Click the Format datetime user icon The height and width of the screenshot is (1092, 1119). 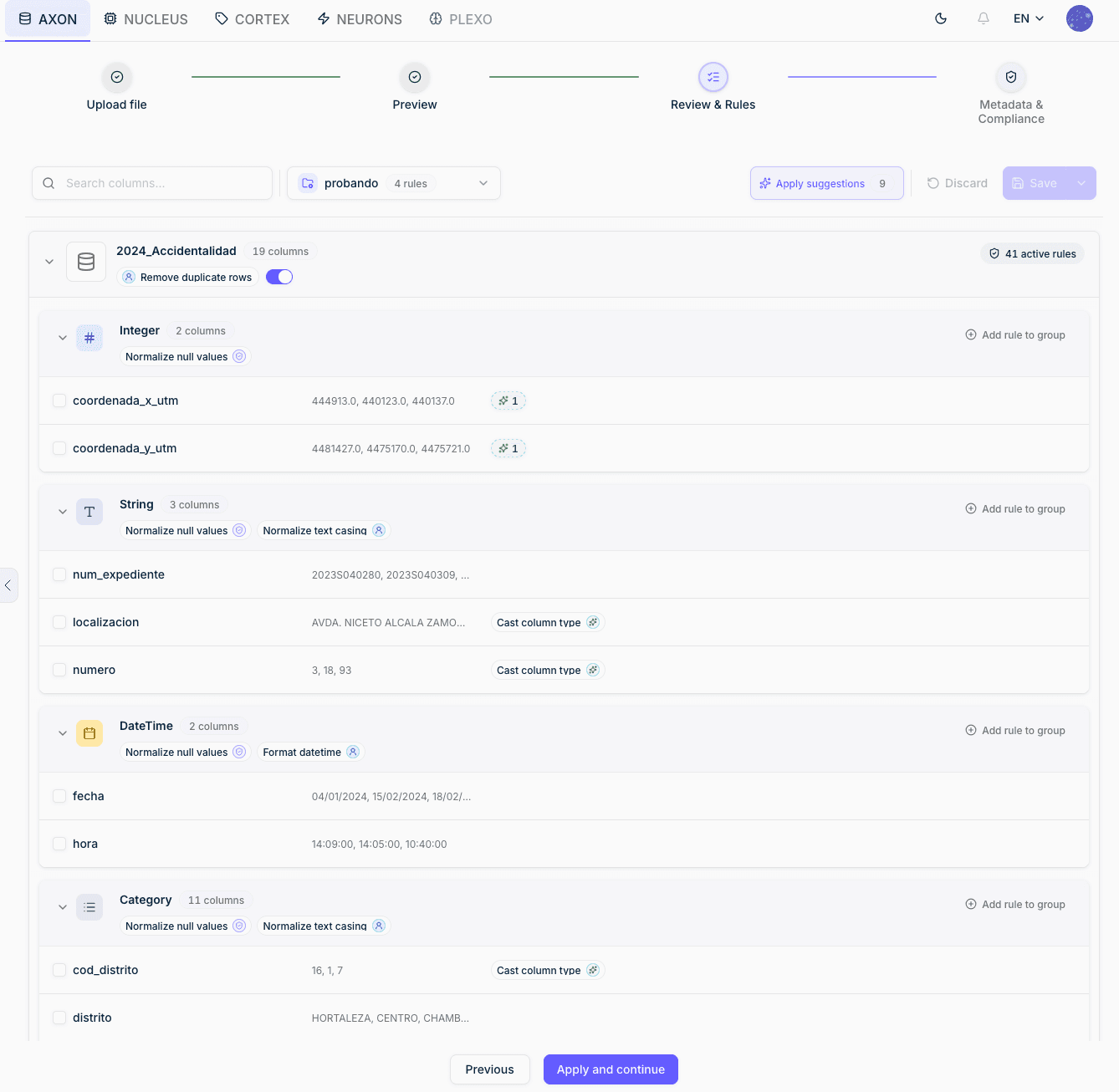point(353,752)
